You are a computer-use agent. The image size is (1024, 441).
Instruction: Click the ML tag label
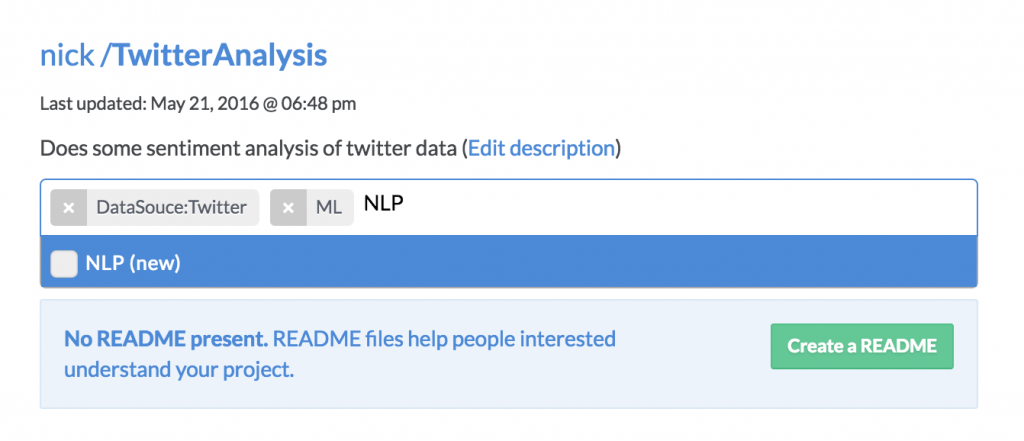(328, 208)
